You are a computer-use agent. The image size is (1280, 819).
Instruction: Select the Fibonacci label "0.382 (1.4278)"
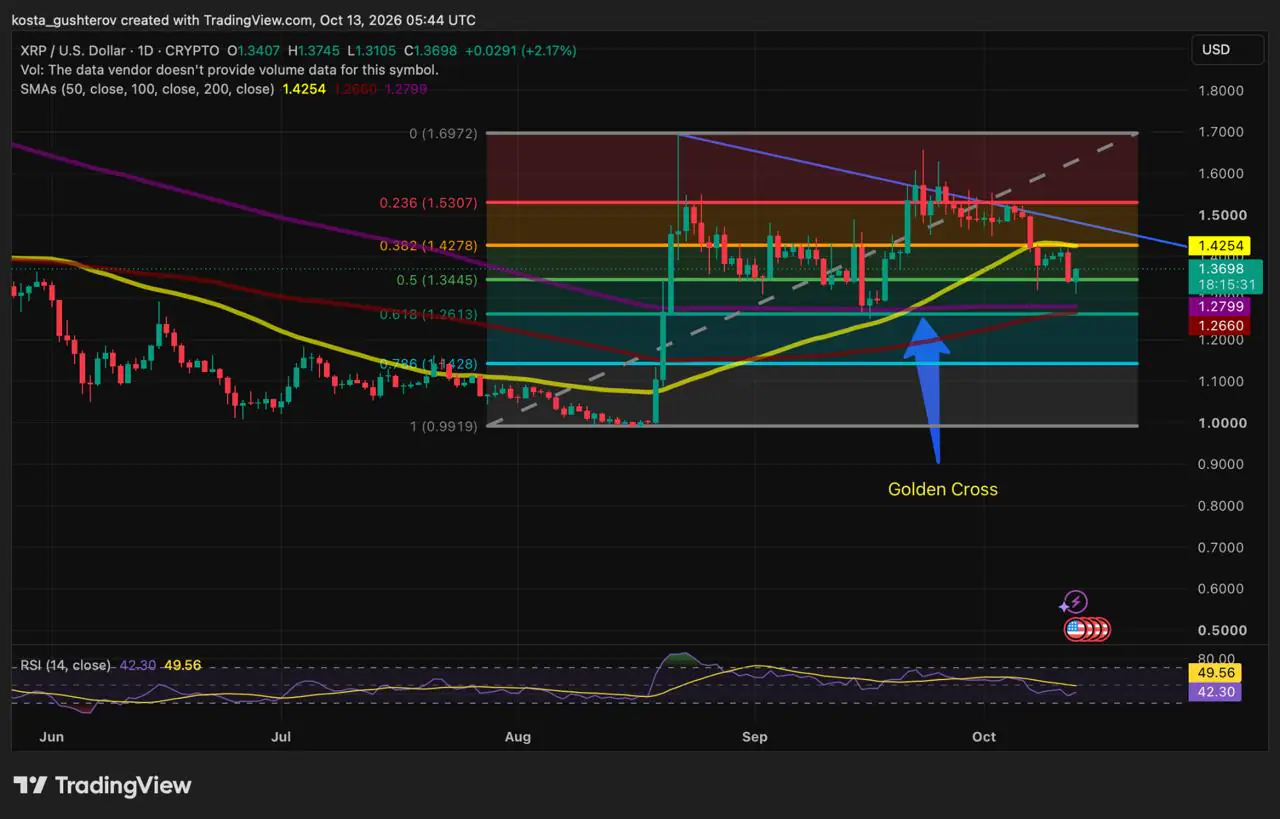point(428,245)
